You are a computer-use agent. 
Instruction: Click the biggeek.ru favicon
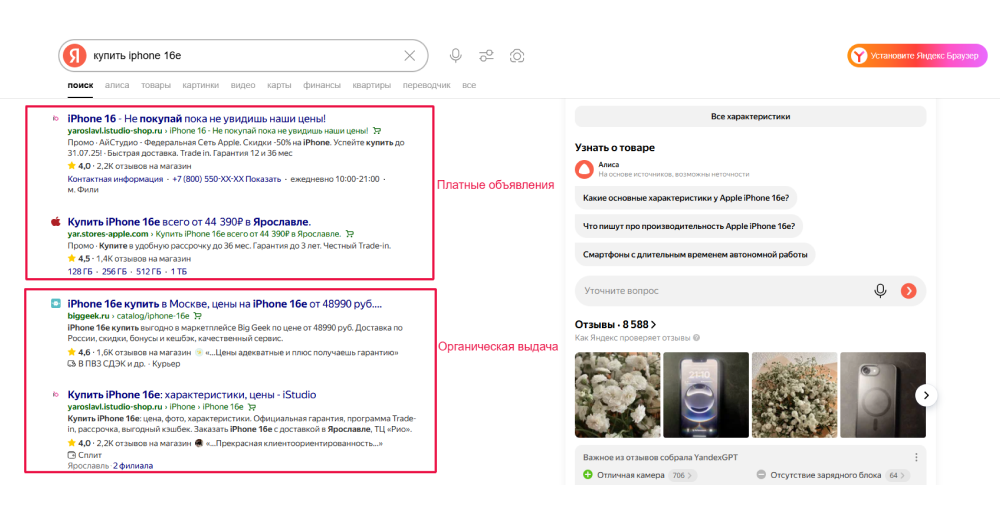point(55,304)
